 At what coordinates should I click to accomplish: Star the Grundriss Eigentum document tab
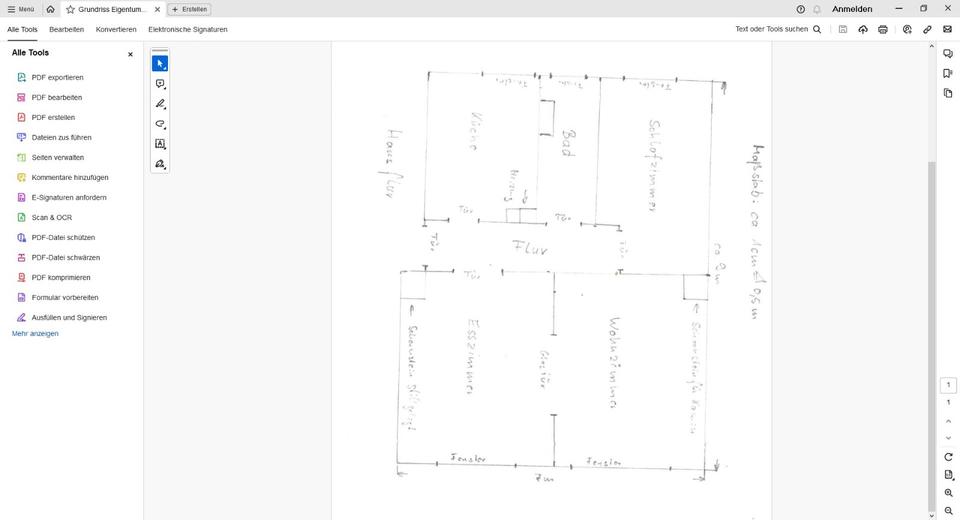click(70, 9)
